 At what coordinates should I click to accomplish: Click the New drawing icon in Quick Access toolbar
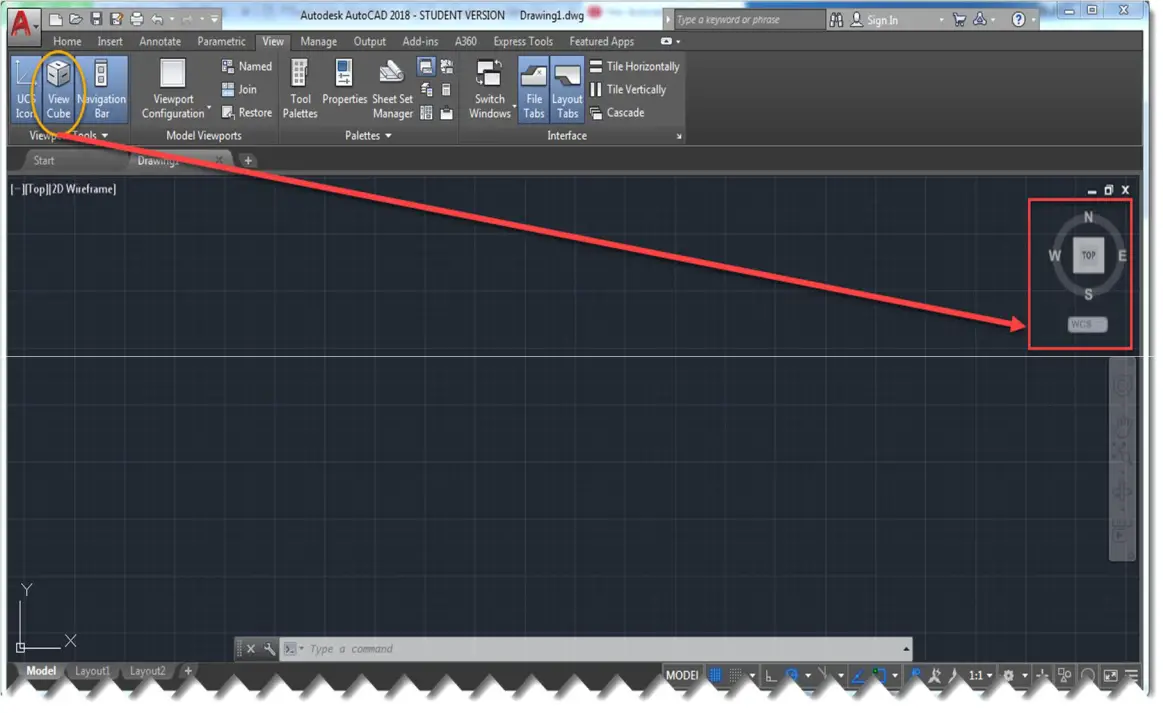56,19
